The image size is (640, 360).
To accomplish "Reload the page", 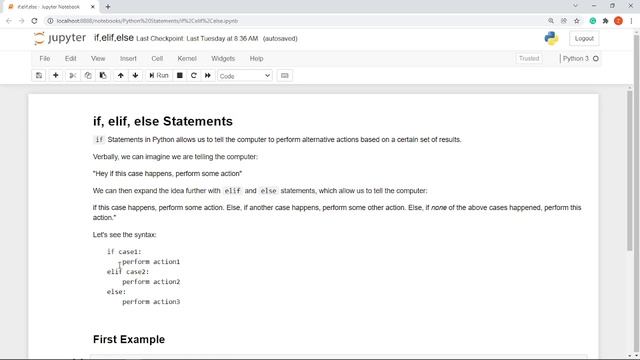I will [x=34, y=21].
